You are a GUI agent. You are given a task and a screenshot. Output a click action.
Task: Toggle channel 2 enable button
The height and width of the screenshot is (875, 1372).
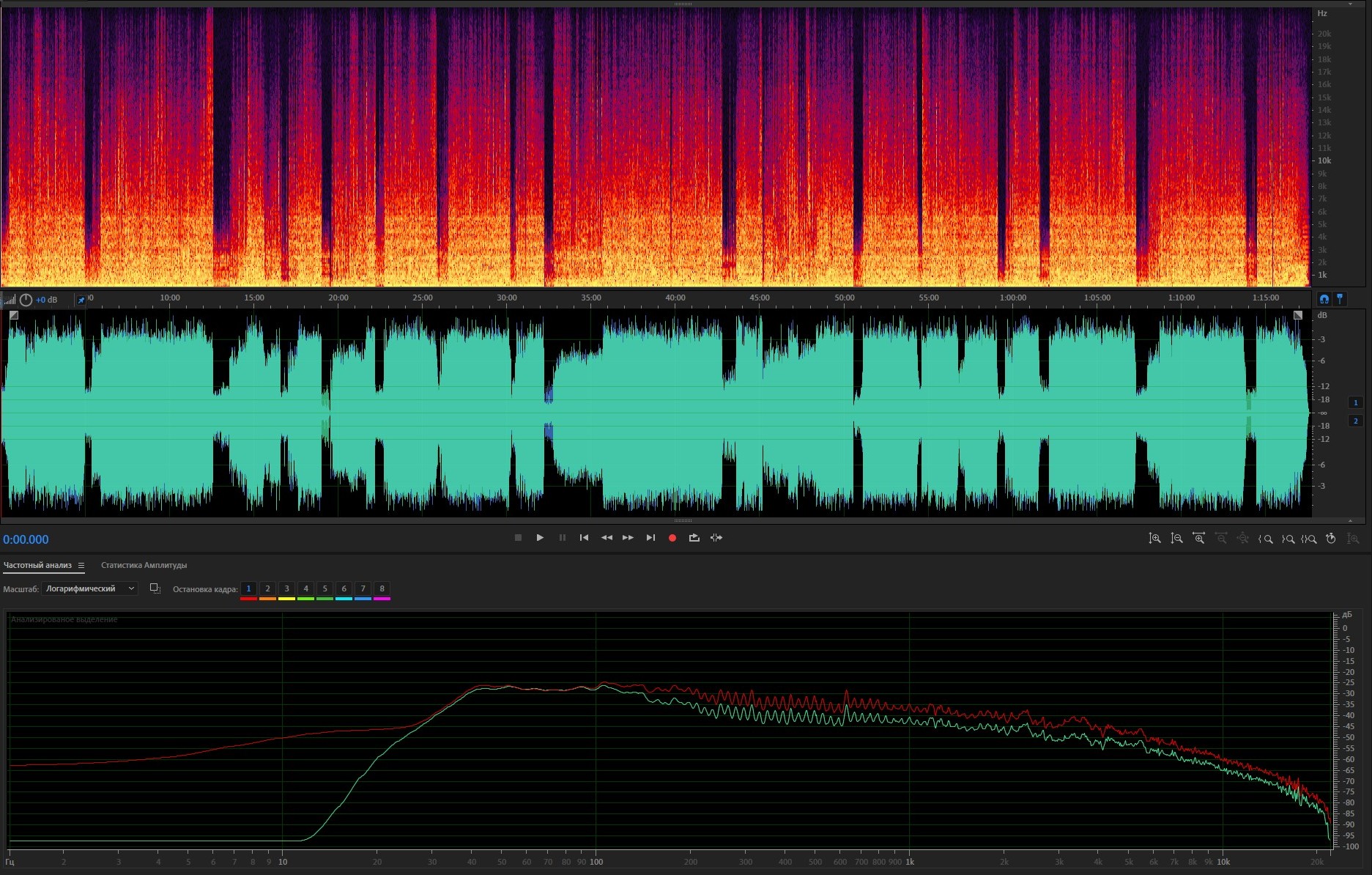tap(1355, 421)
